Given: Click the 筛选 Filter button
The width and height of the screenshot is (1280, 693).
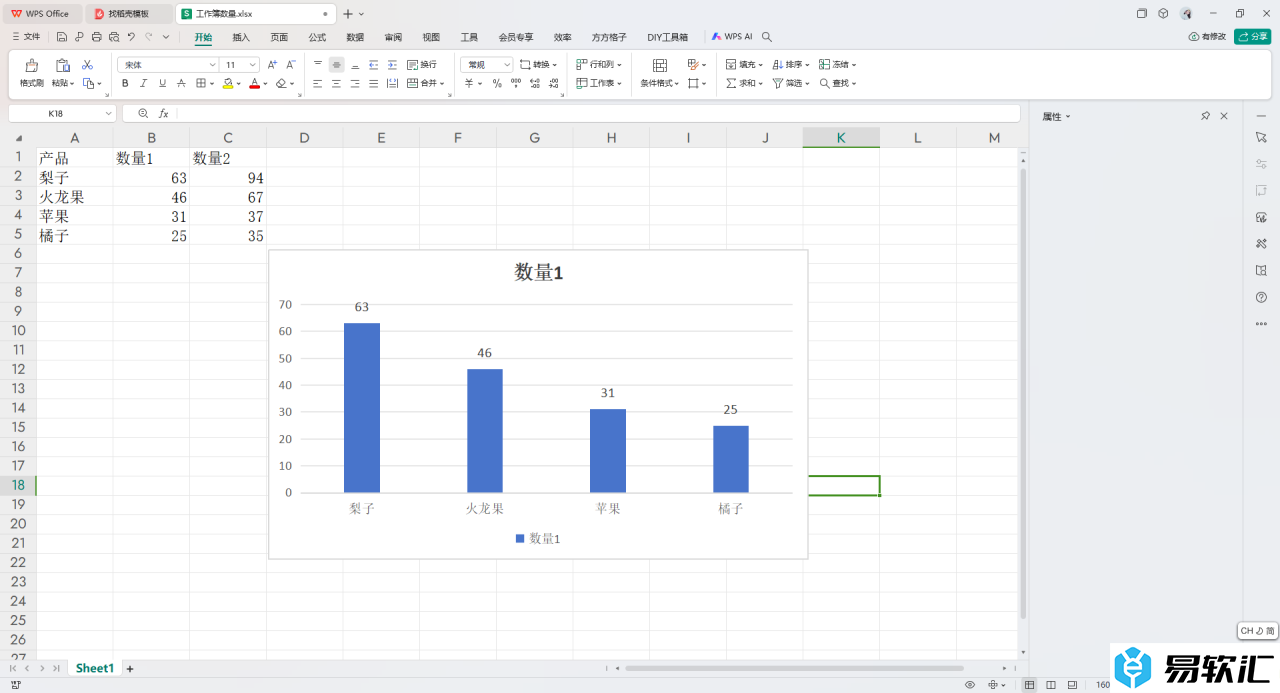Looking at the screenshot, I should pyautogui.click(x=791, y=84).
